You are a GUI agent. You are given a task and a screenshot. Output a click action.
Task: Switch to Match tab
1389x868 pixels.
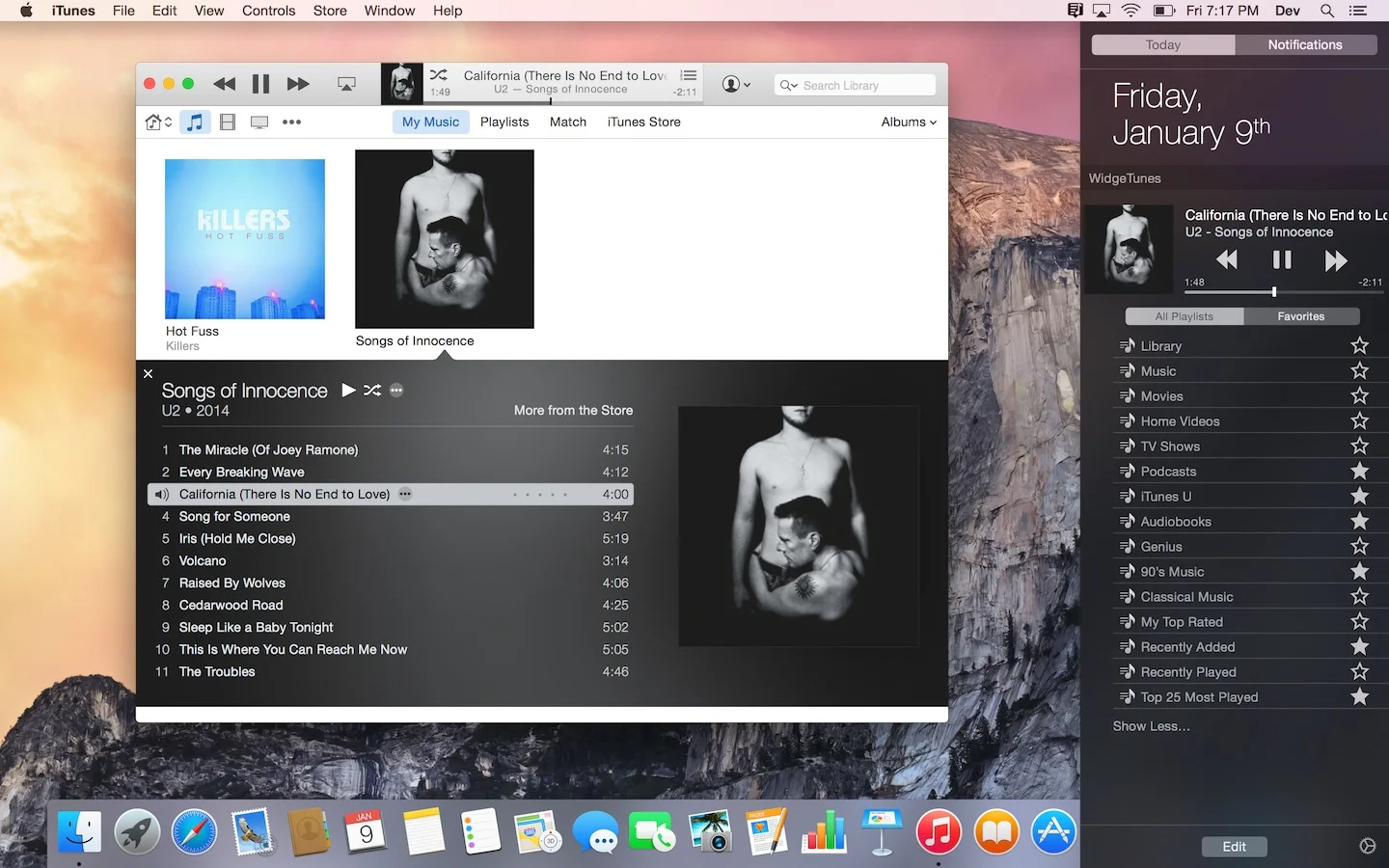(568, 122)
